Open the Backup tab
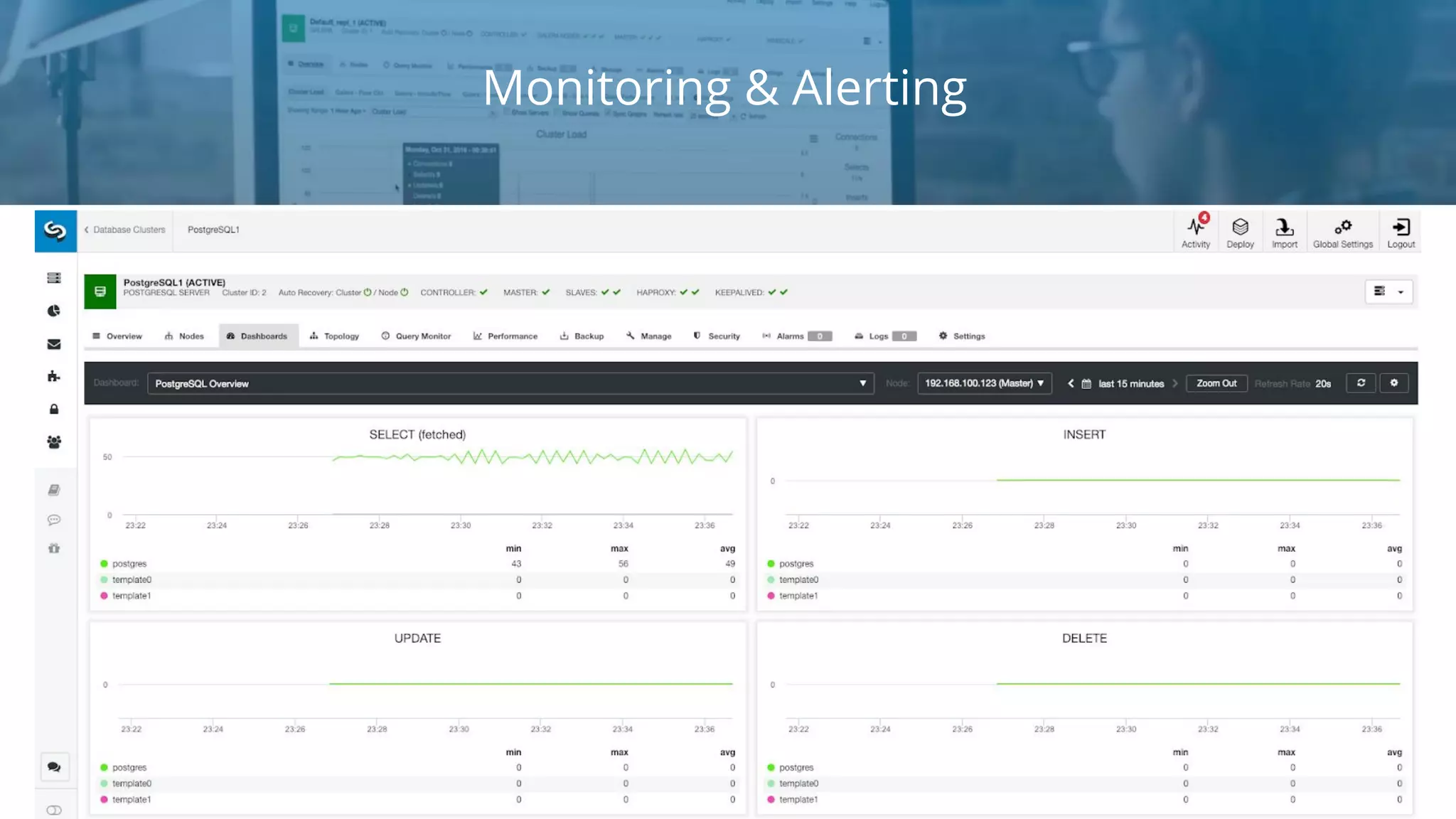Image resolution: width=1456 pixels, height=819 pixels. tap(582, 336)
